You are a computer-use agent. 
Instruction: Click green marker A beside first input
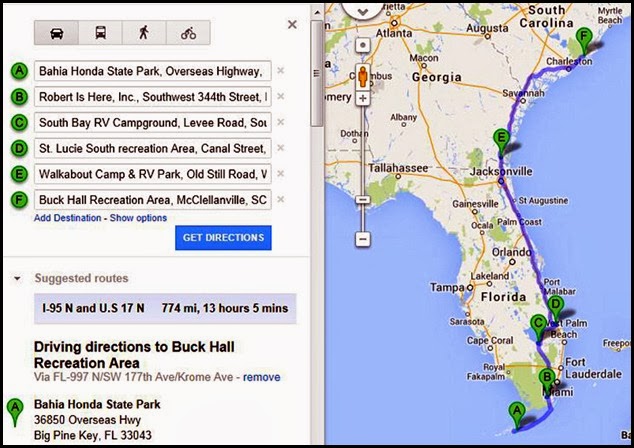pyautogui.click(x=19, y=71)
